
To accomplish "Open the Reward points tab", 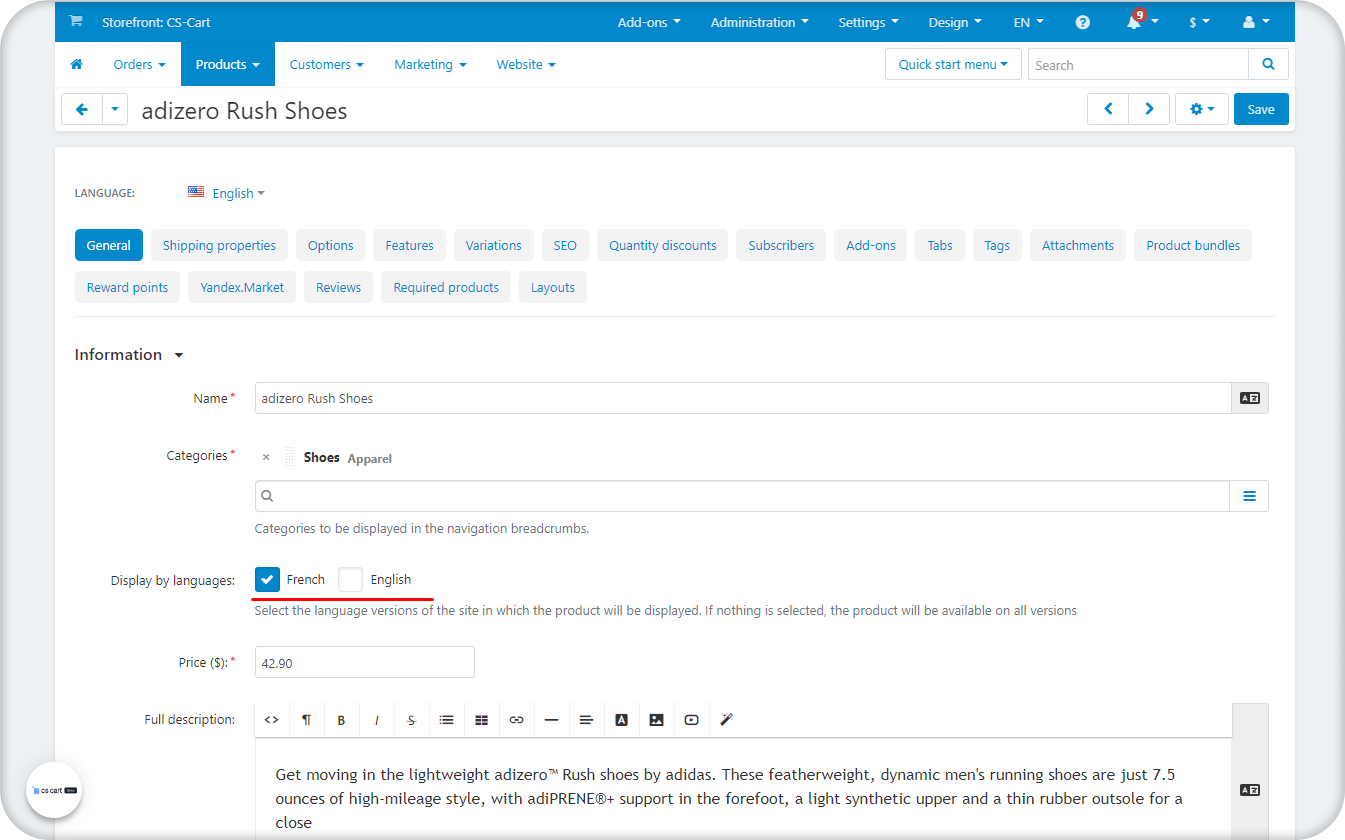I will (x=128, y=287).
